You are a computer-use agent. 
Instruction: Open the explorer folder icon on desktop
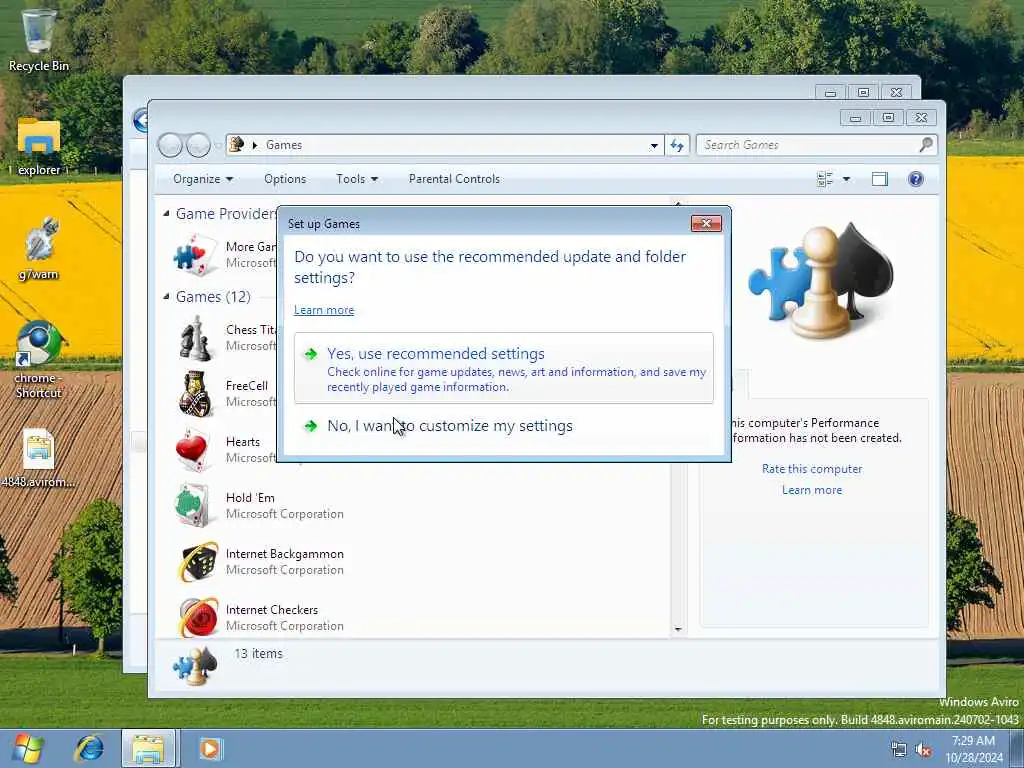pyautogui.click(x=39, y=146)
